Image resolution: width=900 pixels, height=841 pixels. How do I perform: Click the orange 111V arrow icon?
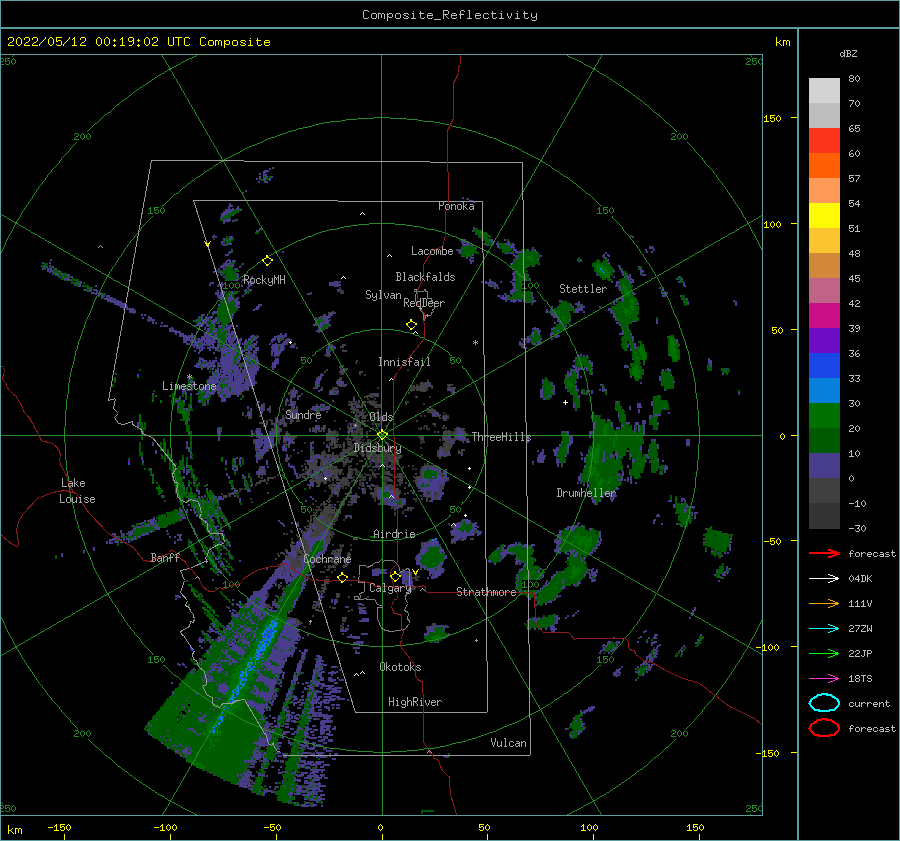coord(824,603)
